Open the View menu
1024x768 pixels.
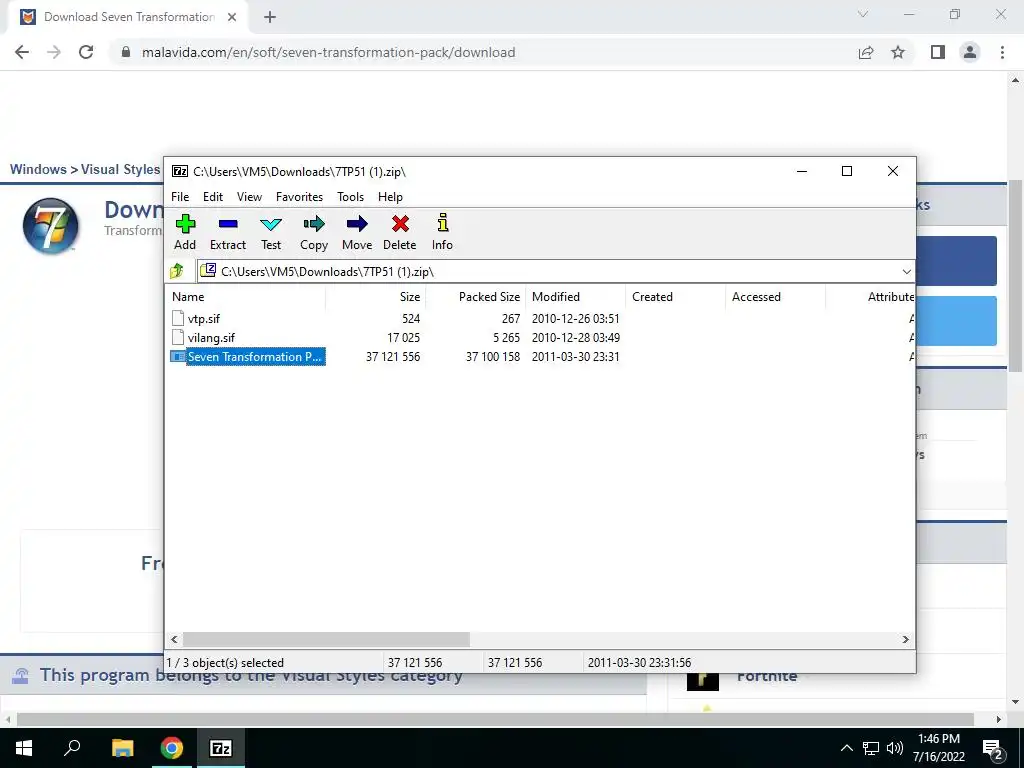pyautogui.click(x=249, y=197)
